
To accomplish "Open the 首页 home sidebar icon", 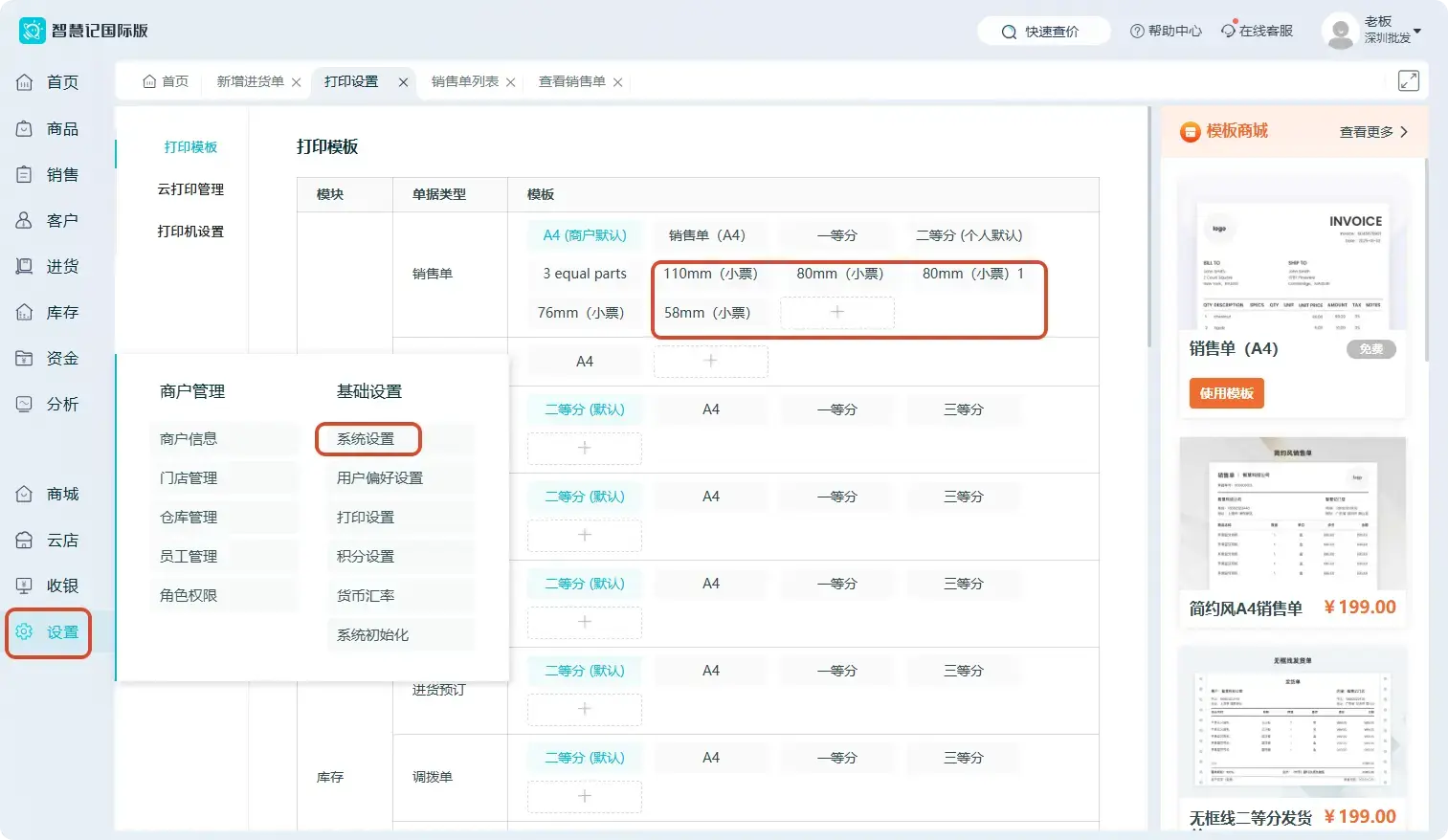I will 25,82.
